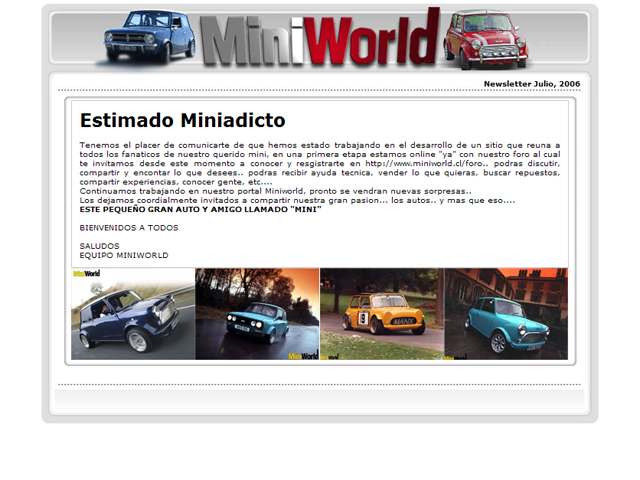
Task: Click the blue Mini car in the header
Action: click(151, 36)
